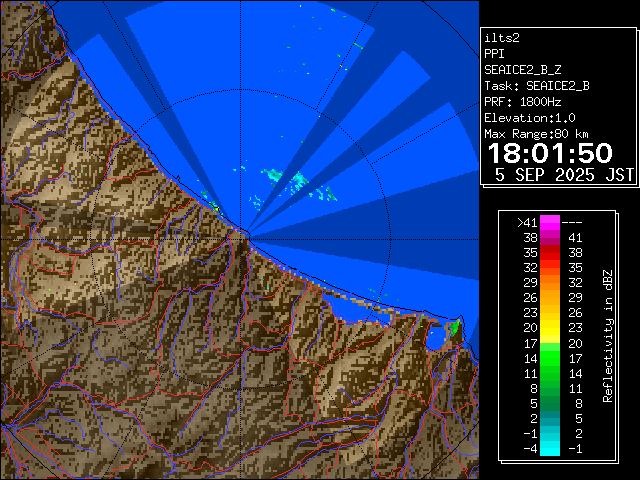
Task: Click the radar site center on coastline
Action: pos(246,233)
